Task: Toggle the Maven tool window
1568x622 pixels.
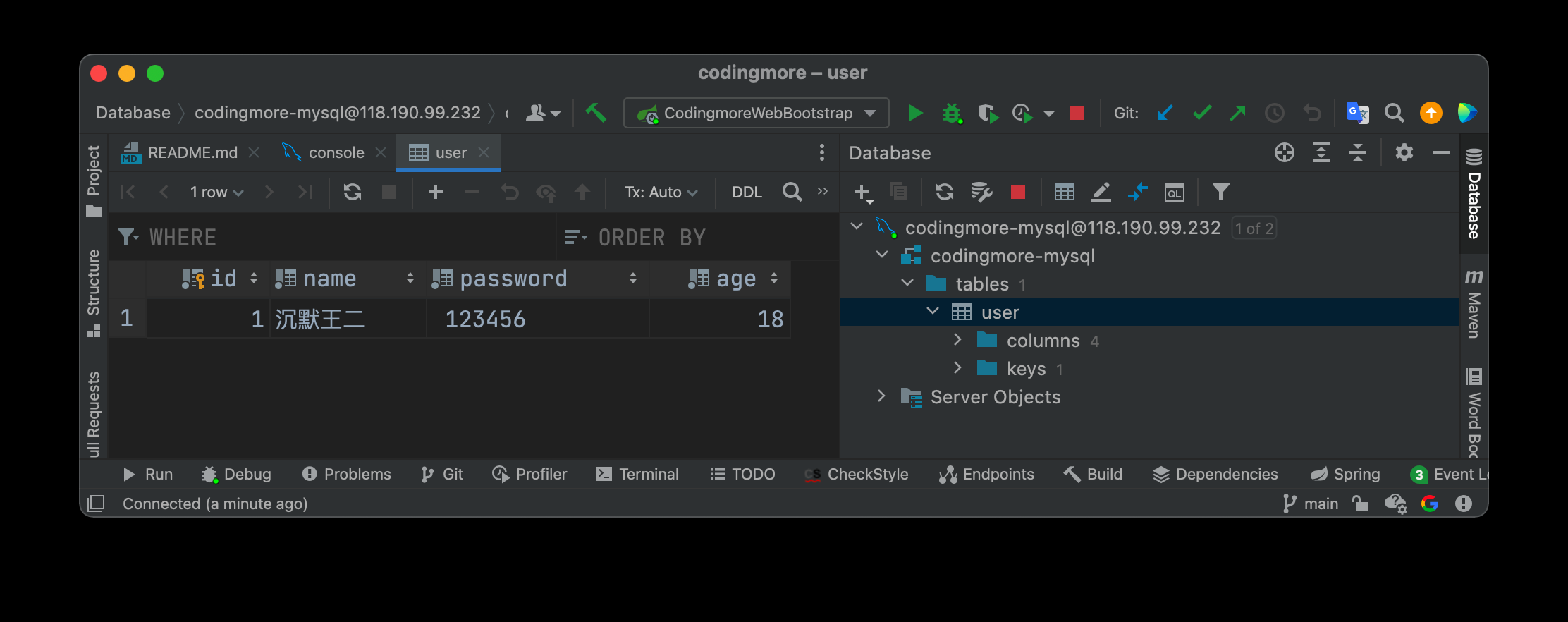Action: tap(1474, 303)
